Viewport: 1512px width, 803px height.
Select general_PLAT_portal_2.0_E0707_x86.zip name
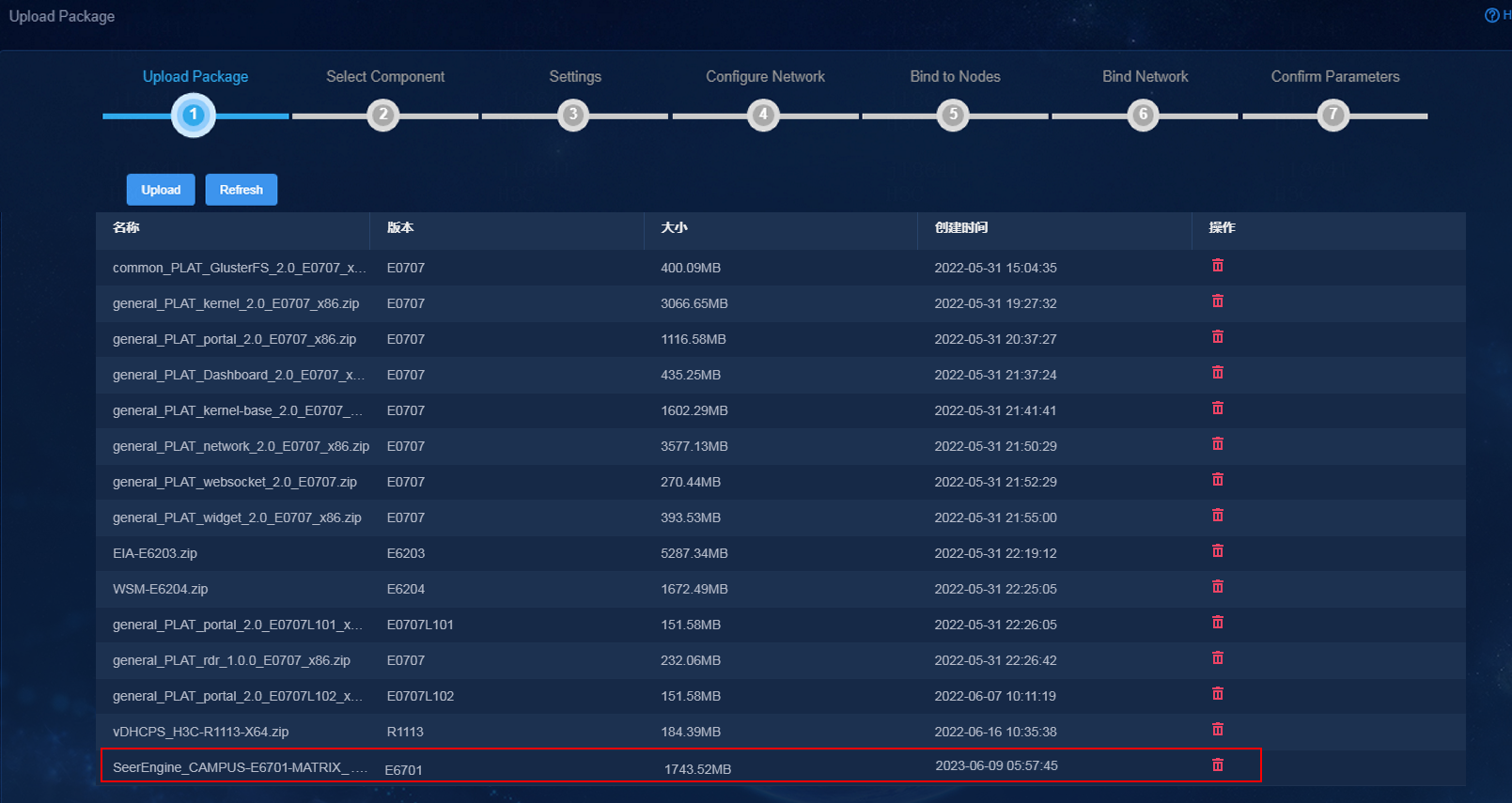pyautogui.click(x=234, y=339)
